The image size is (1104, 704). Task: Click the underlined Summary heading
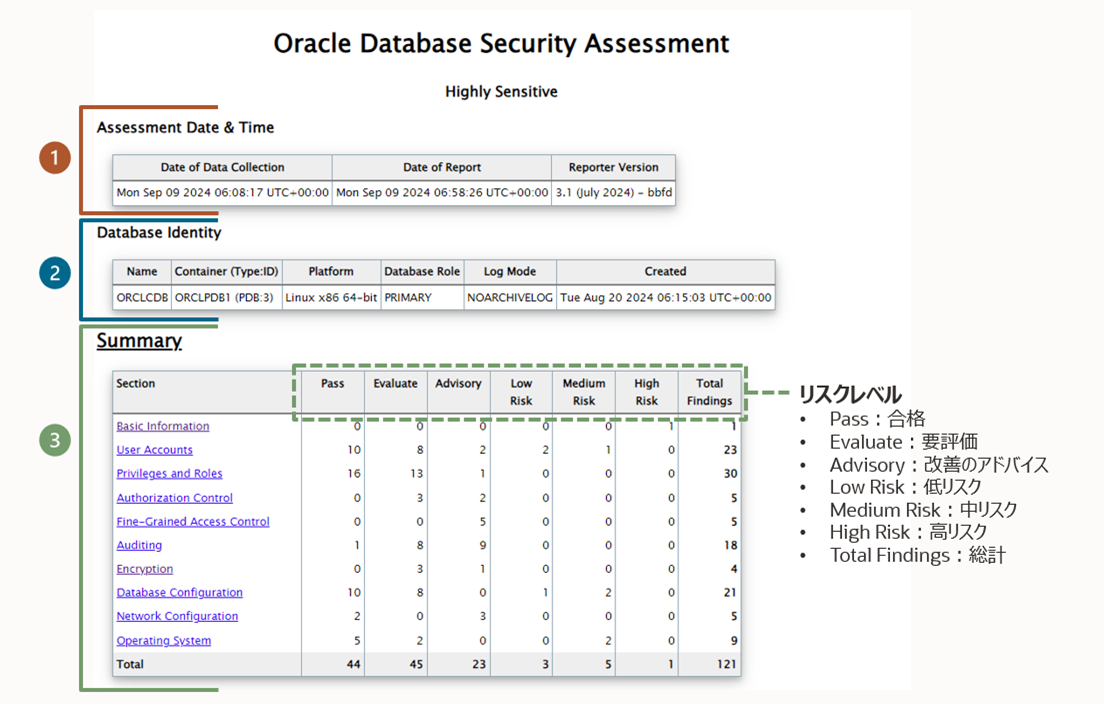tap(139, 341)
